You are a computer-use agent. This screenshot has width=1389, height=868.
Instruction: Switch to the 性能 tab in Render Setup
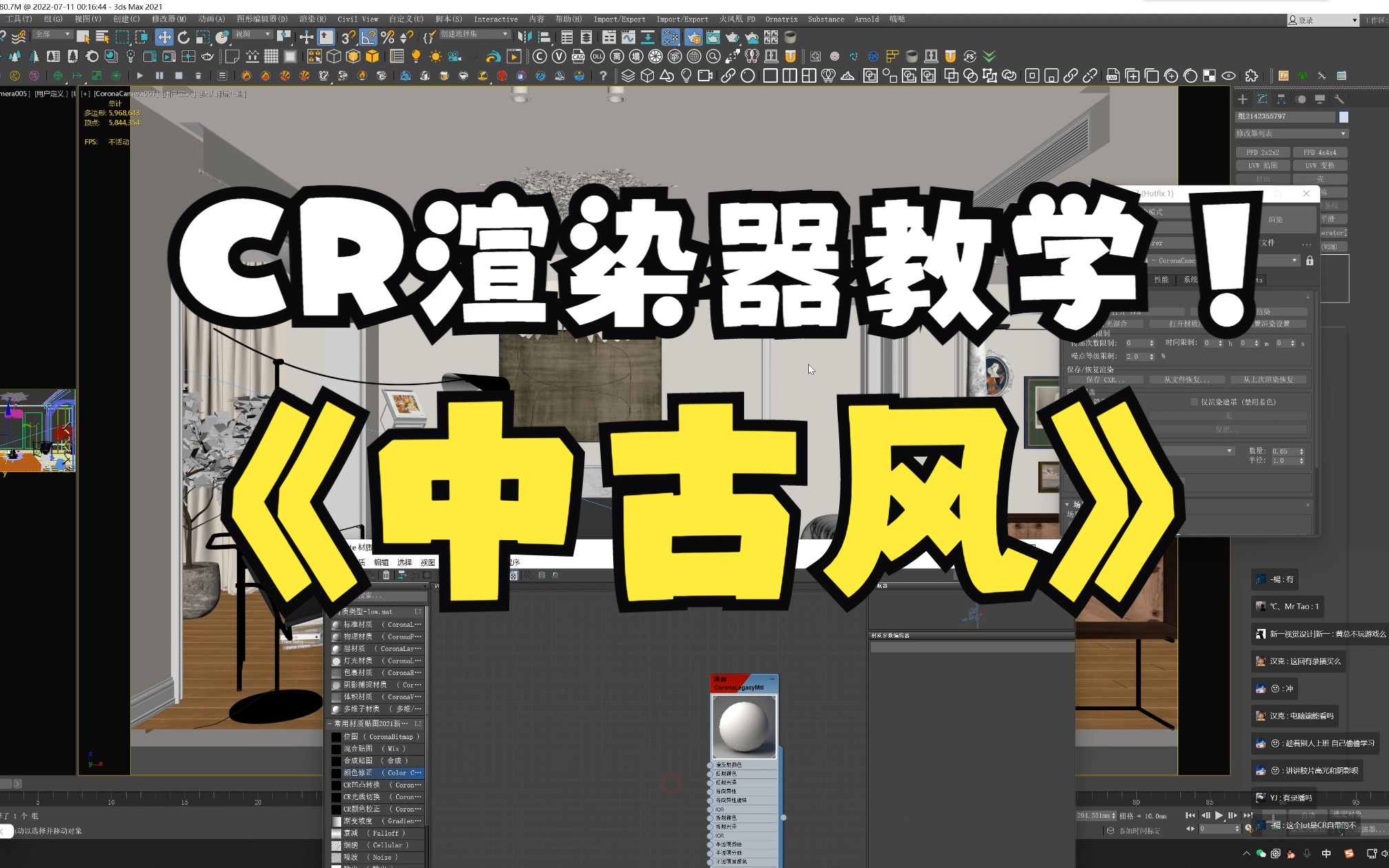pos(1161,280)
